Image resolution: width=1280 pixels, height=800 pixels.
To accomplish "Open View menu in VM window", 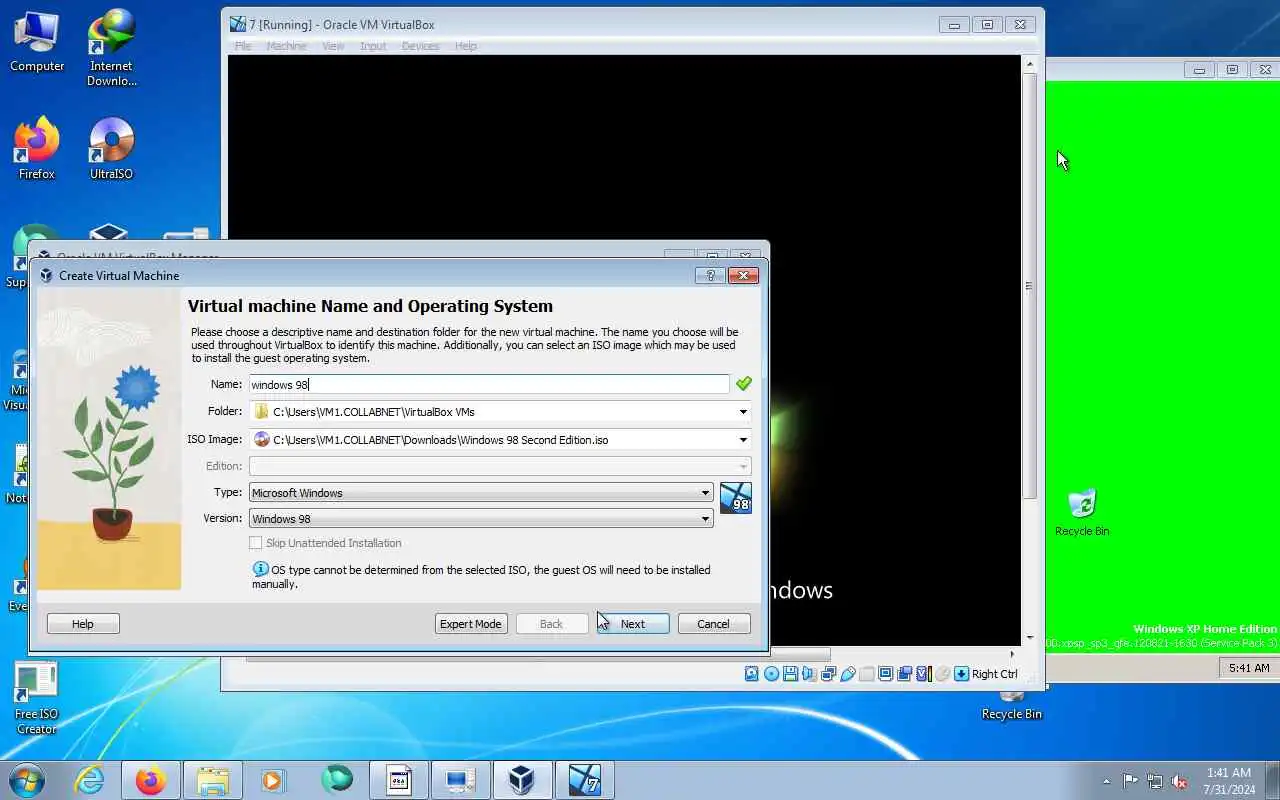I will click(x=333, y=46).
